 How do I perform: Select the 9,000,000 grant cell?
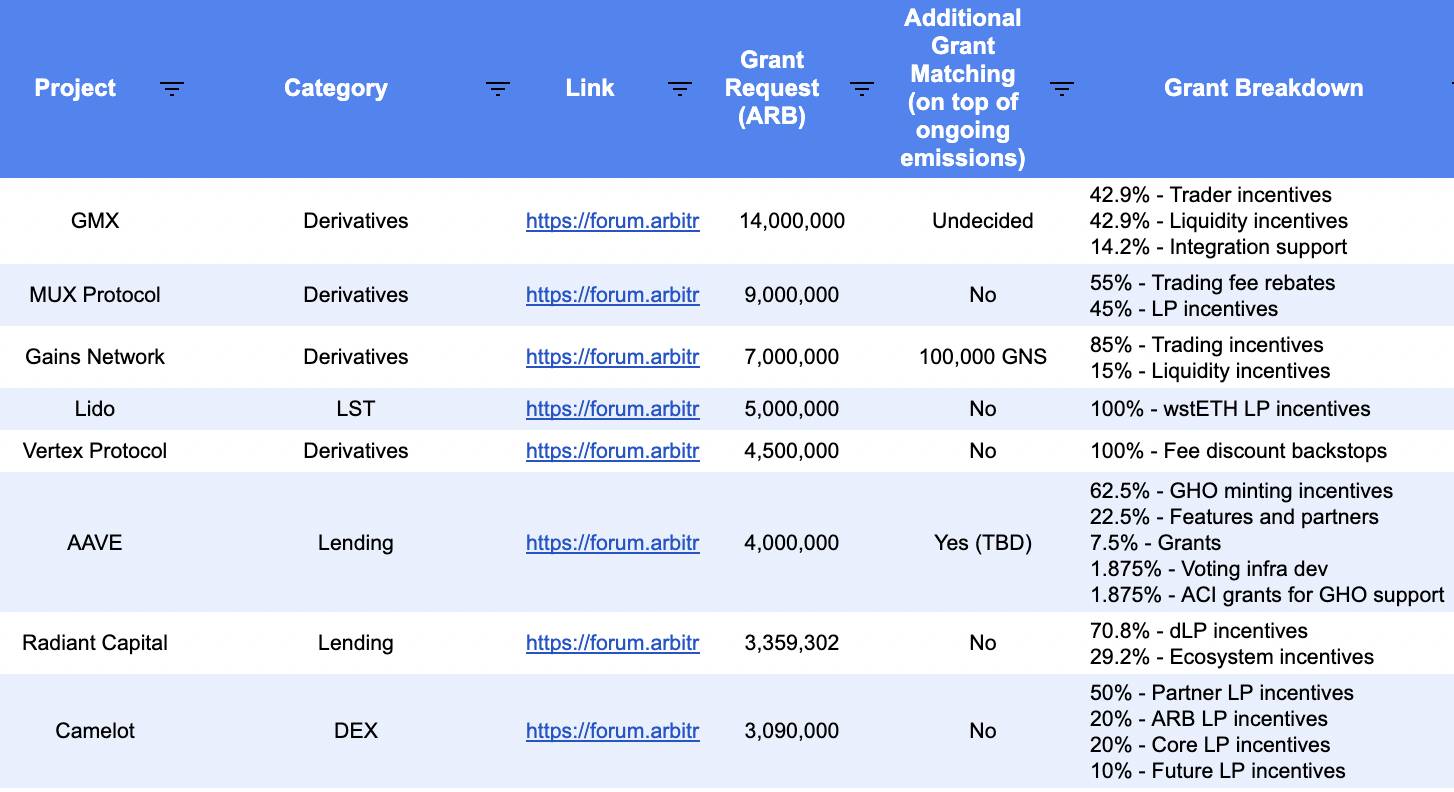coord(792,295)
